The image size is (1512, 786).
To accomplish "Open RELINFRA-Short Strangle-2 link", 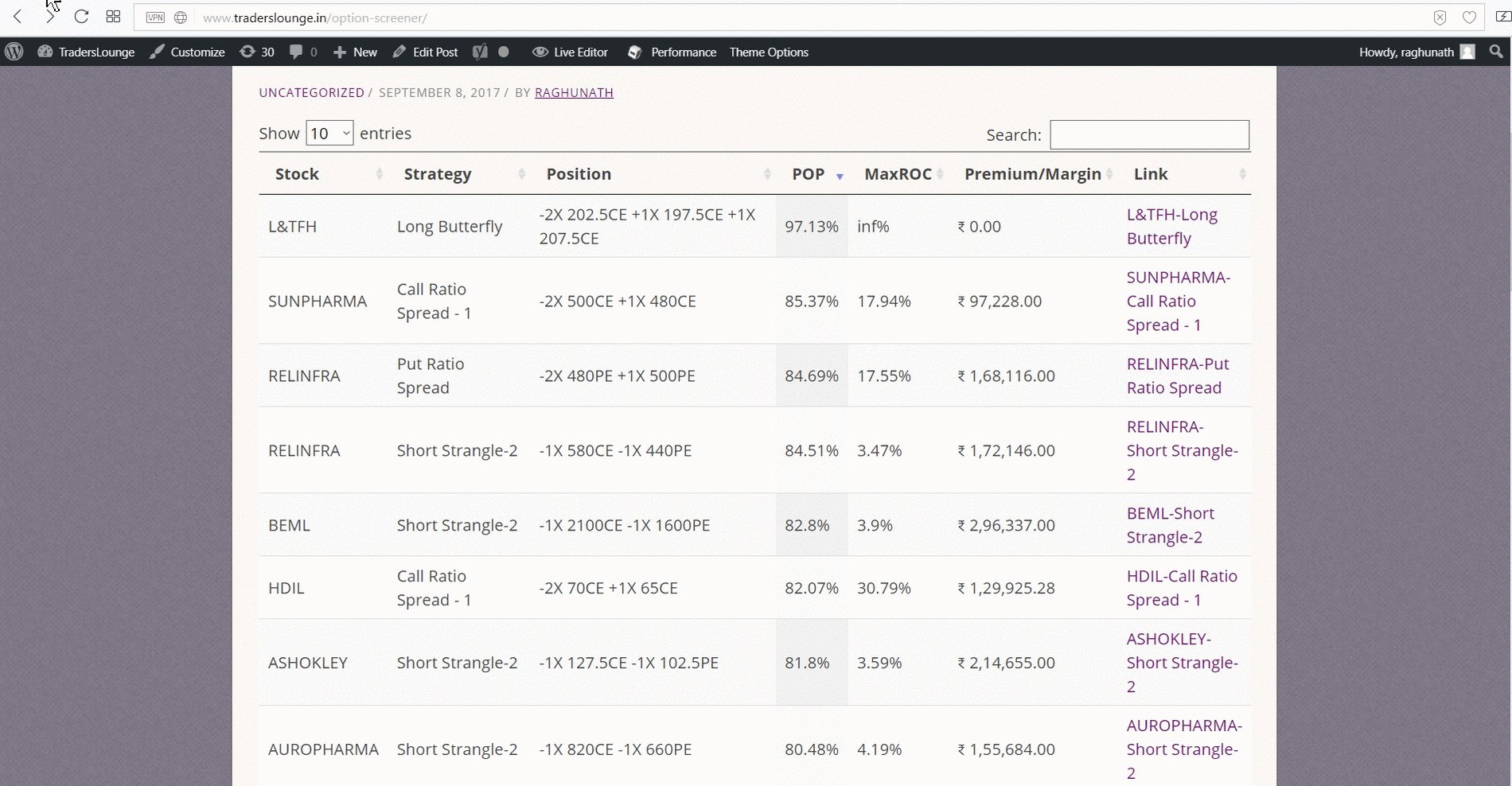I will 1182,450.
